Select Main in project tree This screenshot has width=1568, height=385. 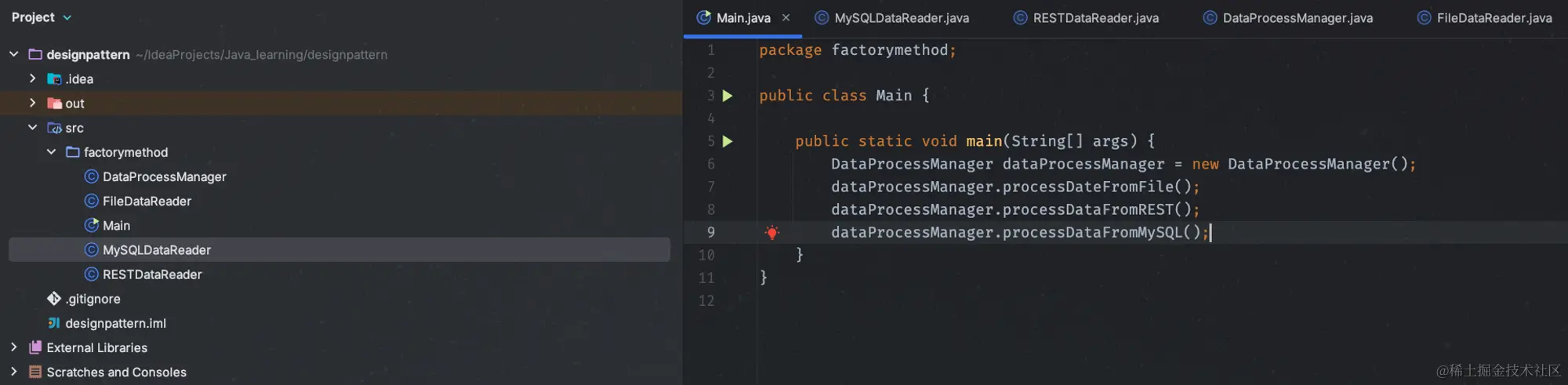point(116,225)
